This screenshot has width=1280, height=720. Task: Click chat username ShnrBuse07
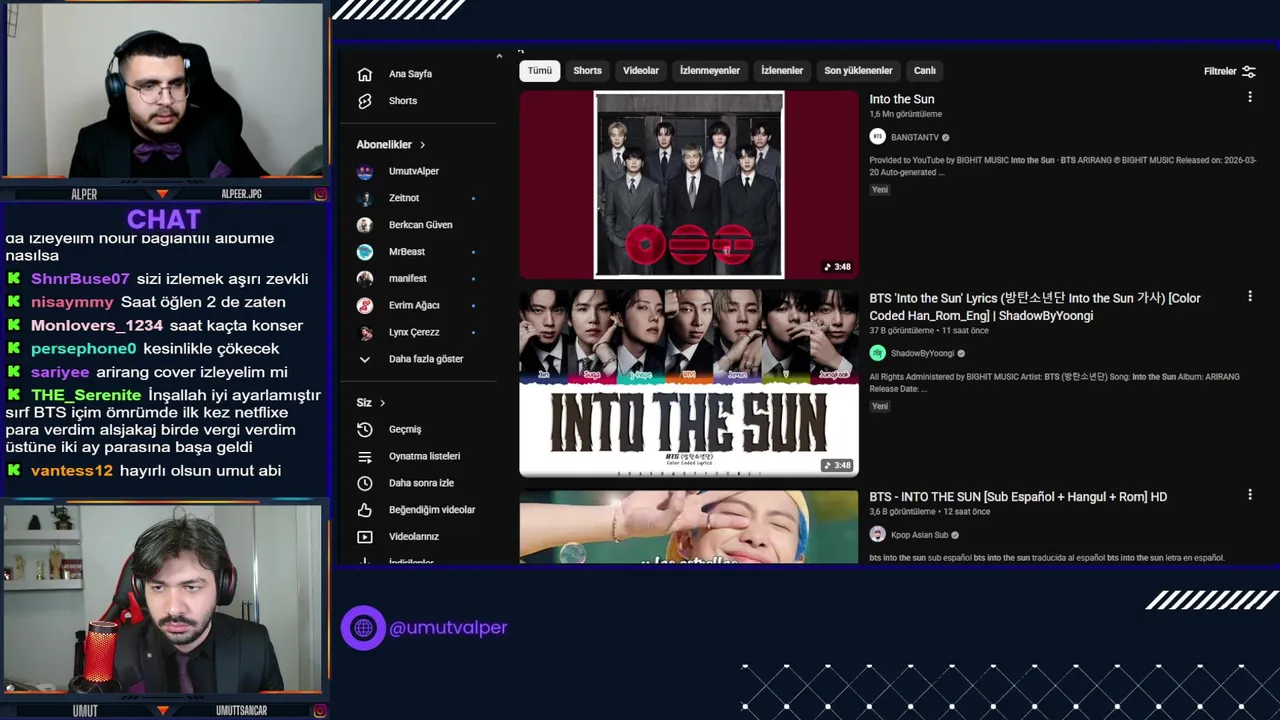point(80,279)
